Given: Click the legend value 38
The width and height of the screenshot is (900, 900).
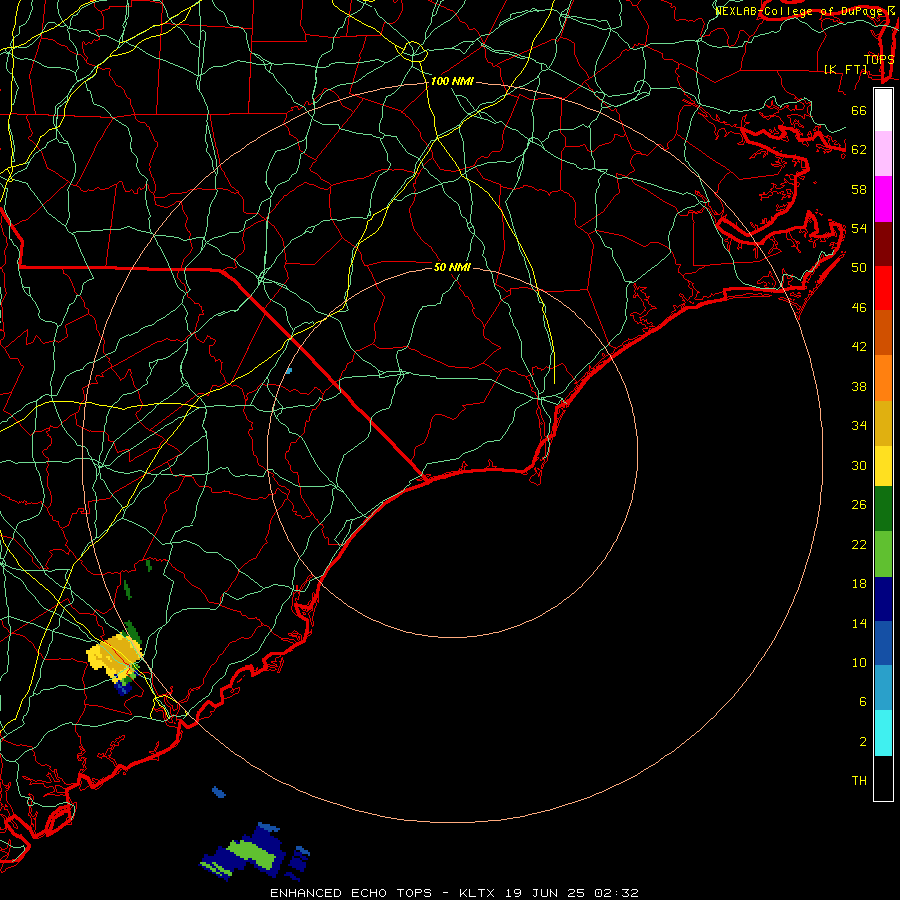Looking at the screenshot, I should click(859, 386).
